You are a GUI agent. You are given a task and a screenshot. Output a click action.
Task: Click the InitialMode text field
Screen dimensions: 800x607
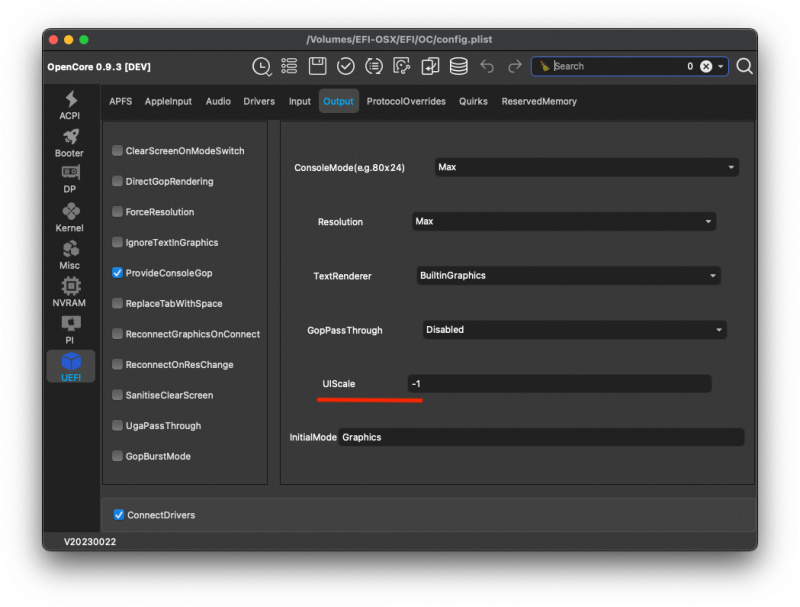(x=540, y=437)
